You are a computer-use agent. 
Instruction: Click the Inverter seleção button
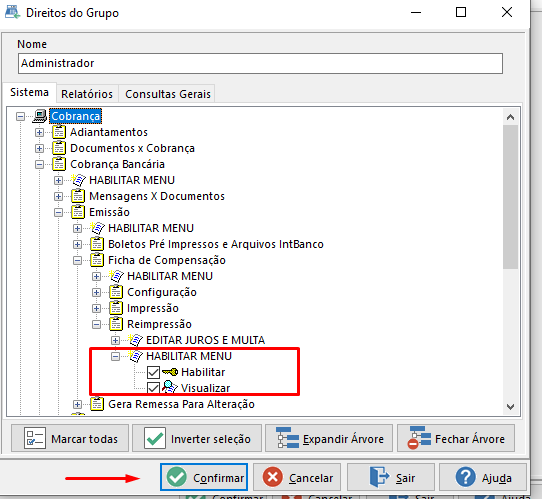coord(197,438)
